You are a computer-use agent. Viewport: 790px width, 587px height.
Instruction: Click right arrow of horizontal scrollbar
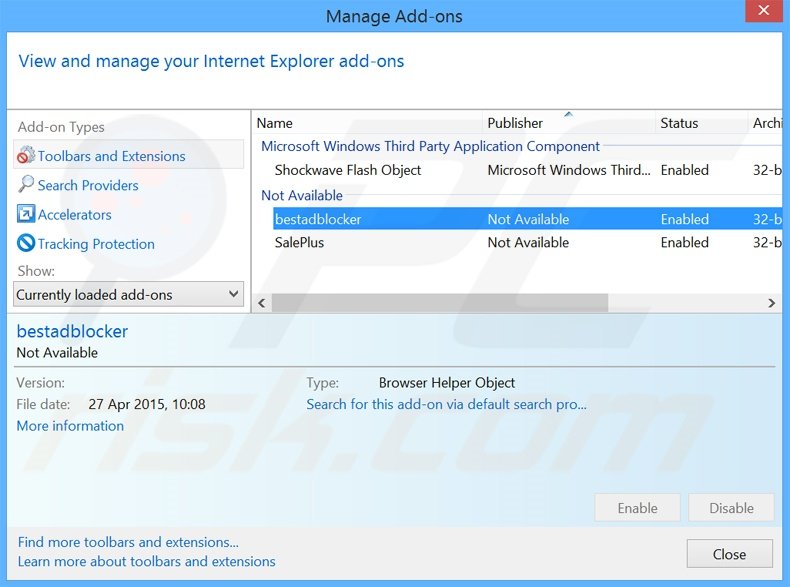[772, 303]
